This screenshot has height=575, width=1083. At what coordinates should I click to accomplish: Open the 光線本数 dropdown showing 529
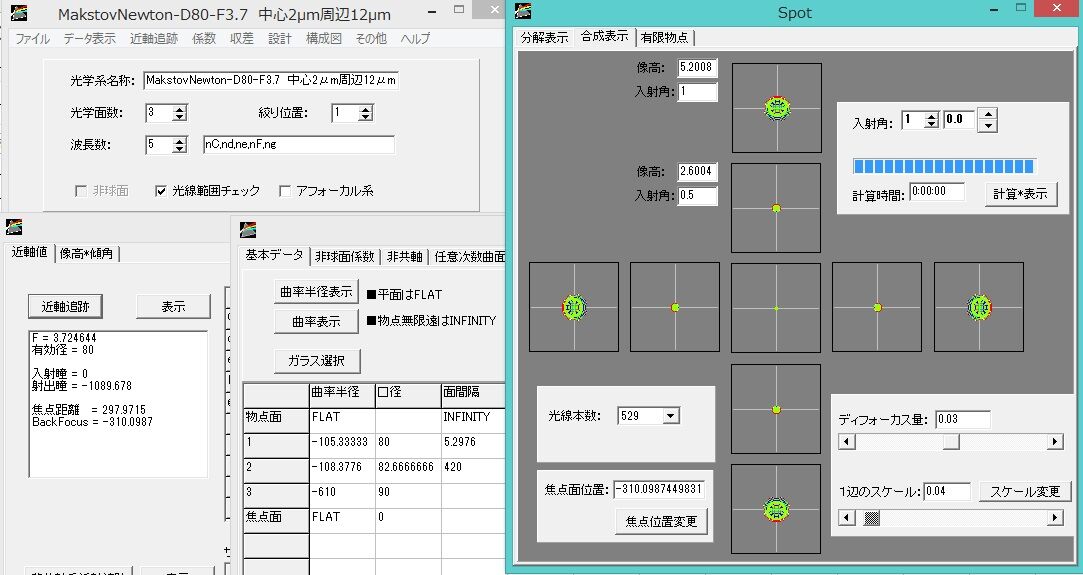coord(671,416)
